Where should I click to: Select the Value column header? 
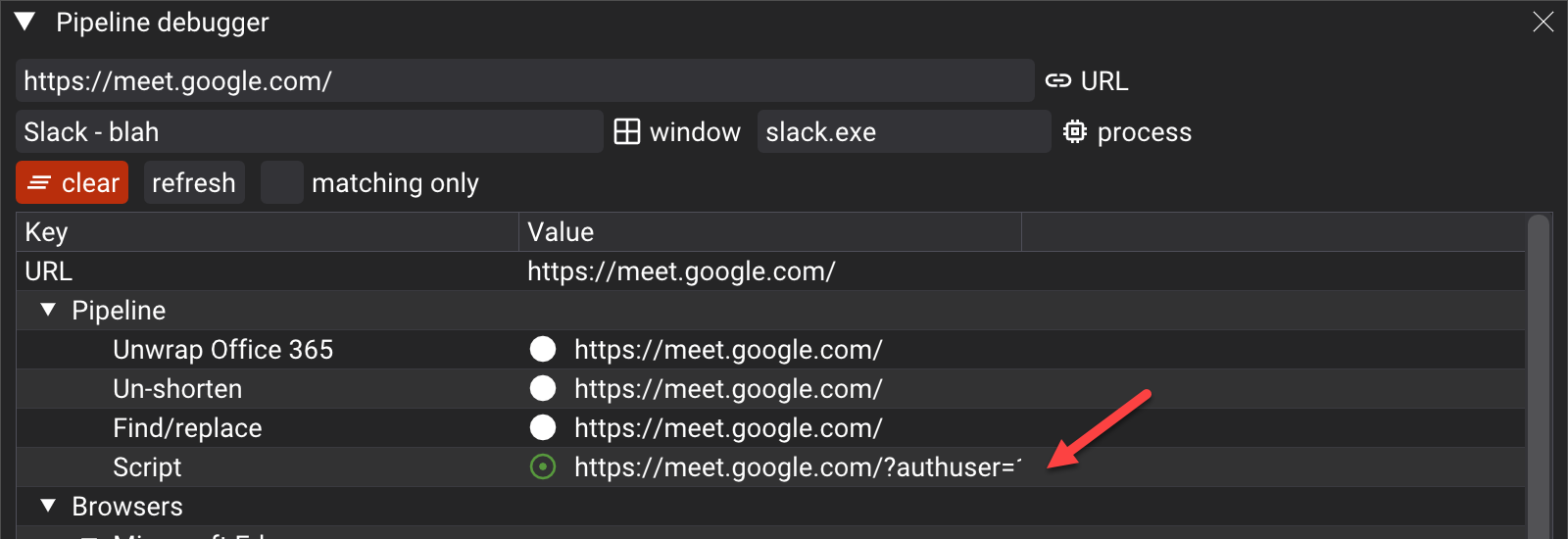click(x=770, y=232)
